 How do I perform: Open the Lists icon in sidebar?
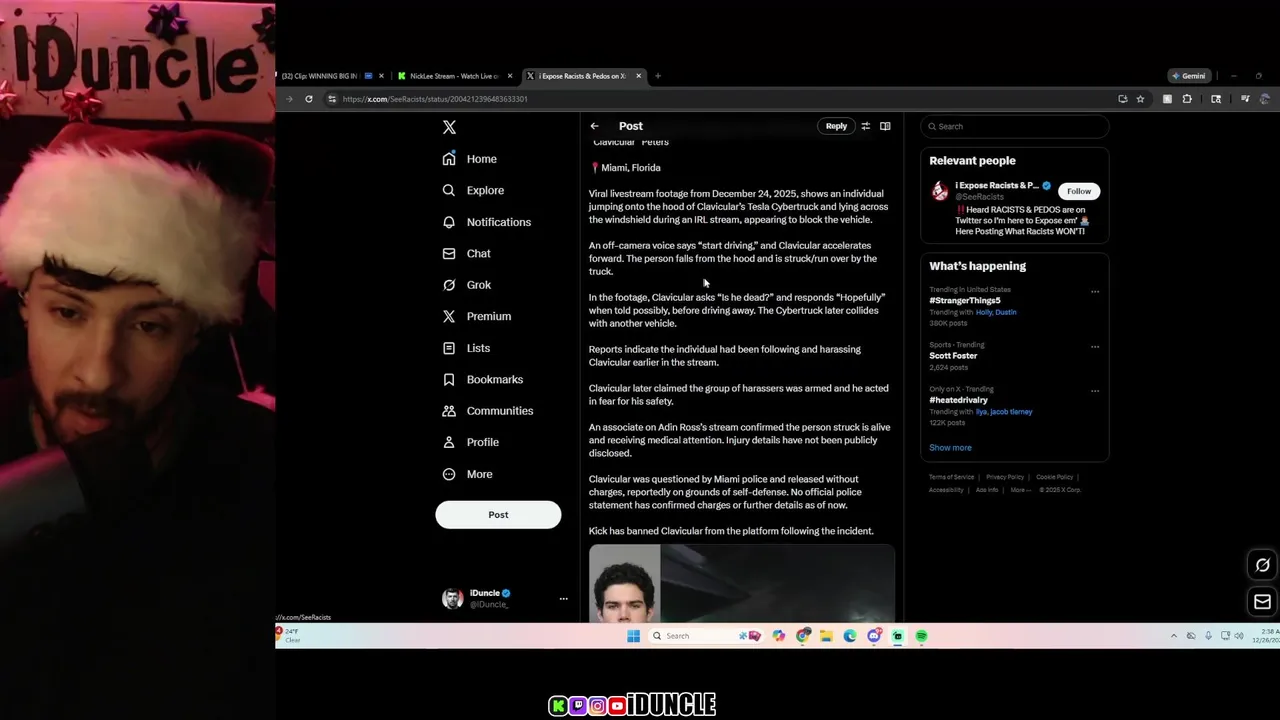tap(449, 348)
